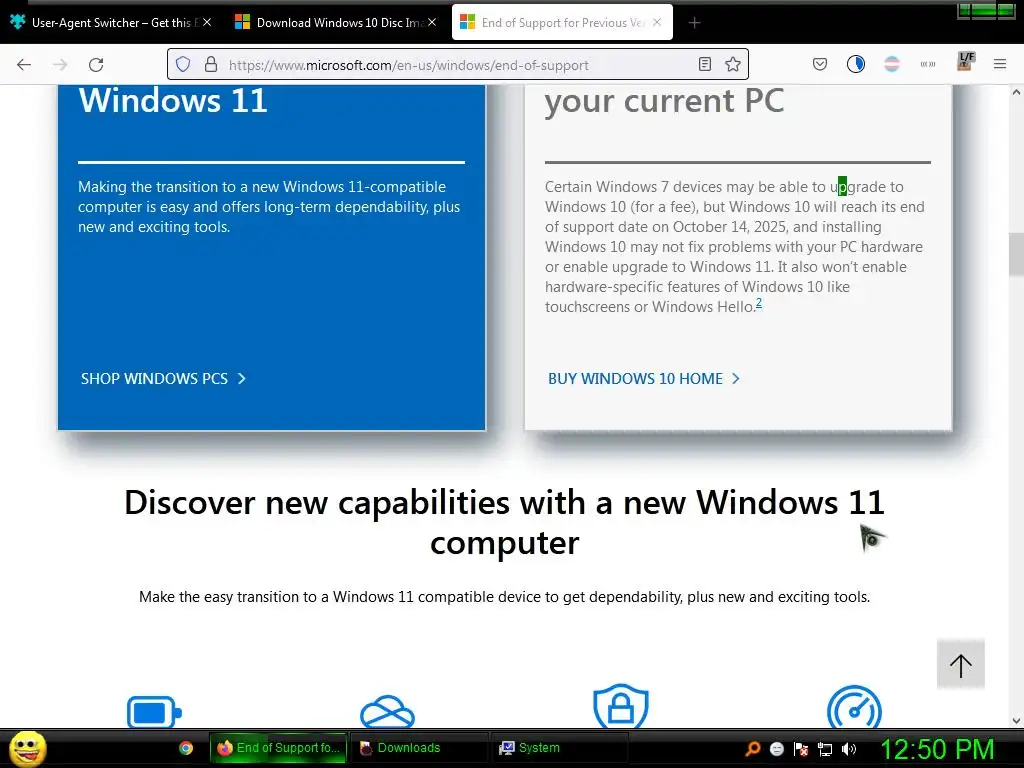Open the striped flag extension icon
The height and width of the screenshot is (768, 1024).
tap(891, 64)
